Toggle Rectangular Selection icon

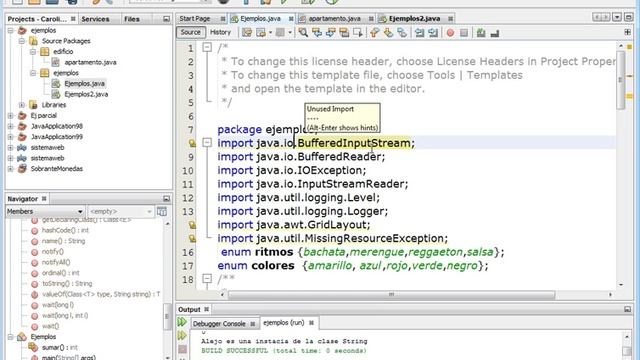click(358, 33)
